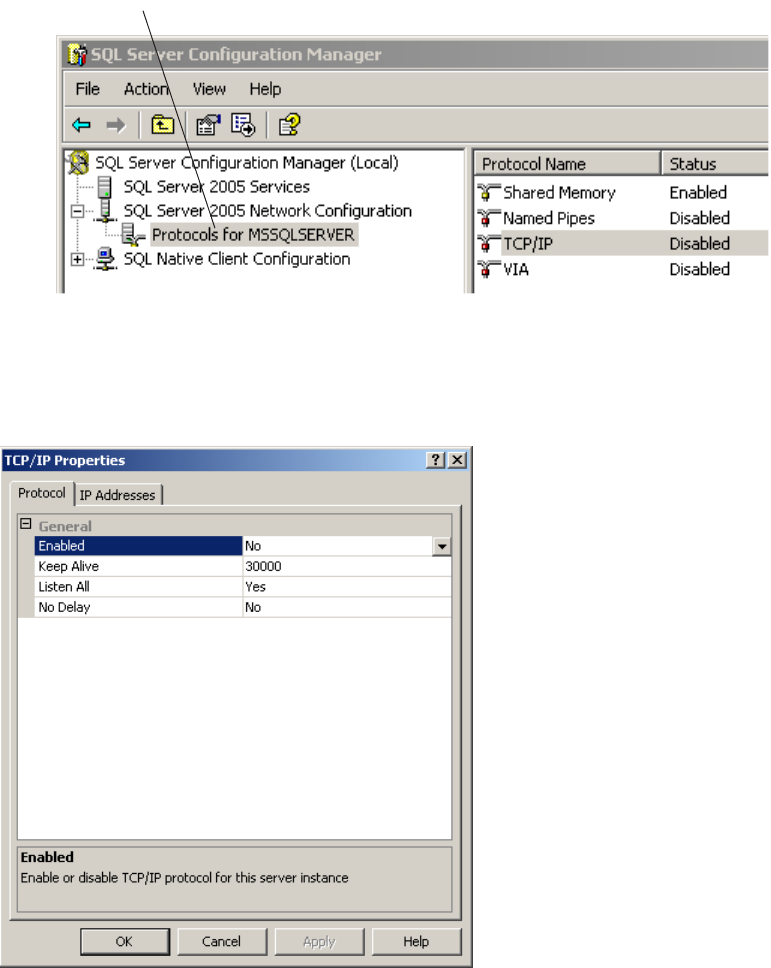Select SQL Native Client Configuration tree item
The image size is (771, 968).
coord(236,259)
